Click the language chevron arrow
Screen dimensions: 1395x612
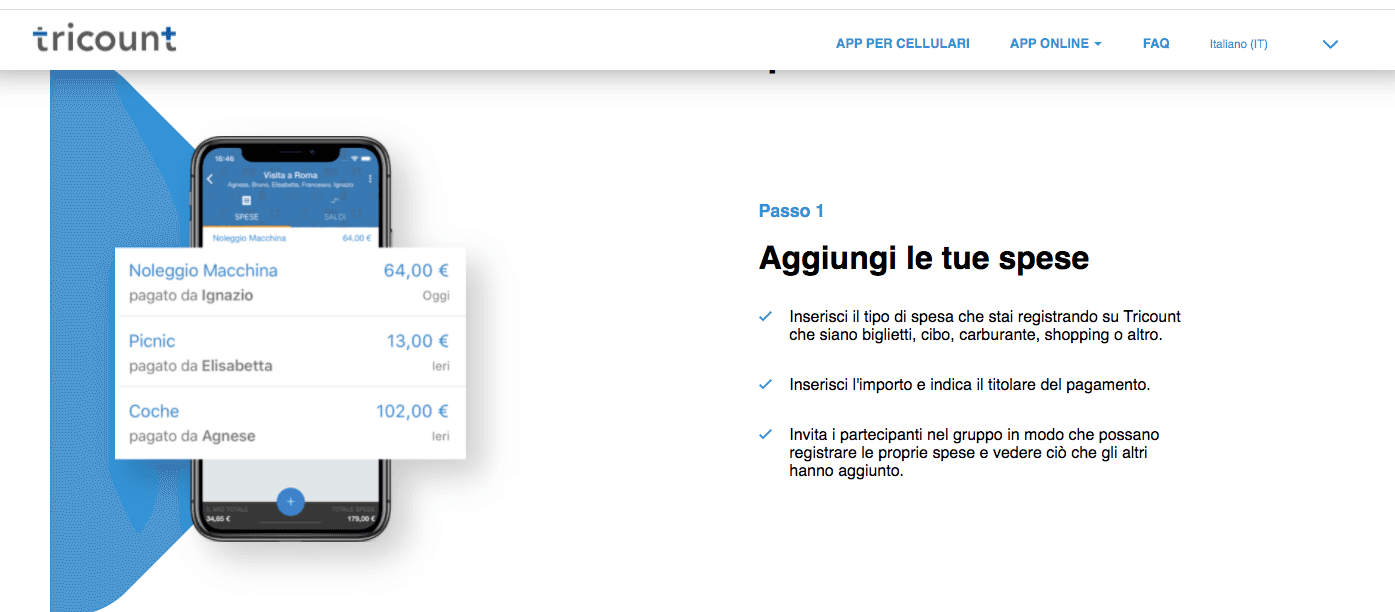click(x=1330, y=44)
